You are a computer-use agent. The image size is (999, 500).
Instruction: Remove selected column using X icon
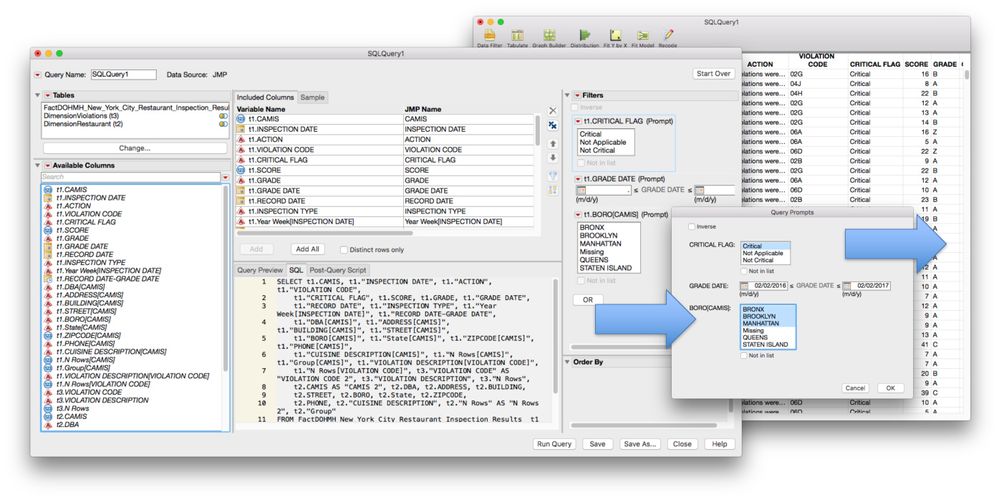click(552, 111)
